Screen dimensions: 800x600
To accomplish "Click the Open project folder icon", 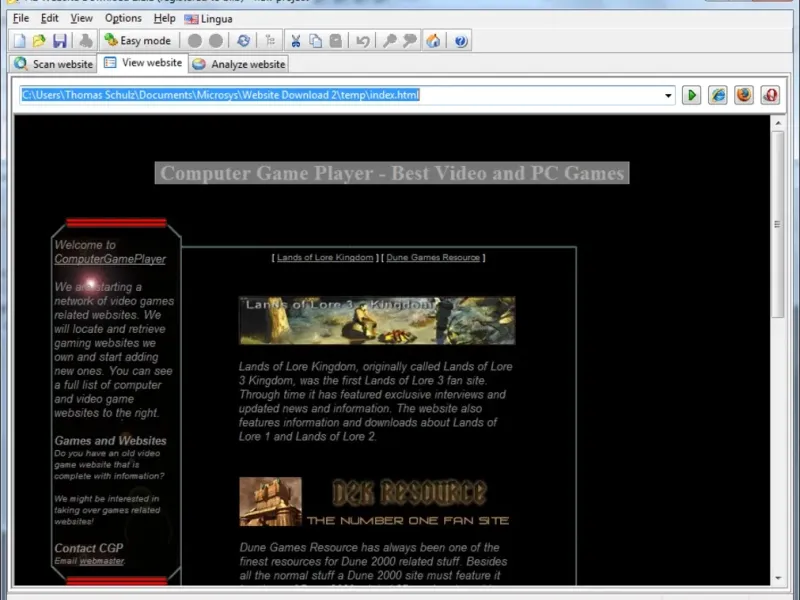I will pyautogui.click(x=39, y=41).
